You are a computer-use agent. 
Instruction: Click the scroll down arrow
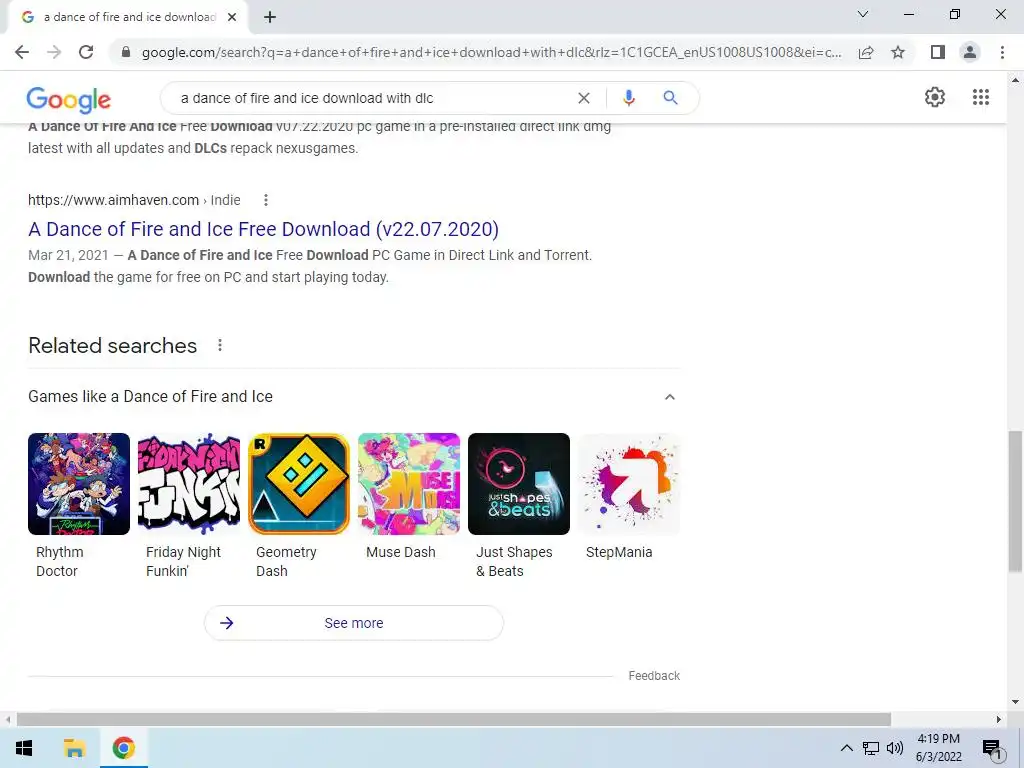(1015, 702)
